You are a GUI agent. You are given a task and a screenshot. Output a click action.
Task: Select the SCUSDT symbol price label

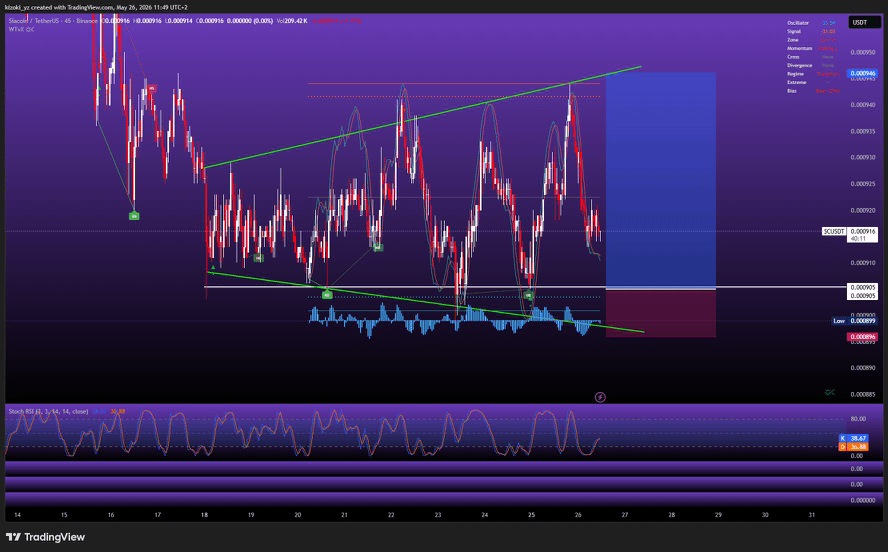834,232
